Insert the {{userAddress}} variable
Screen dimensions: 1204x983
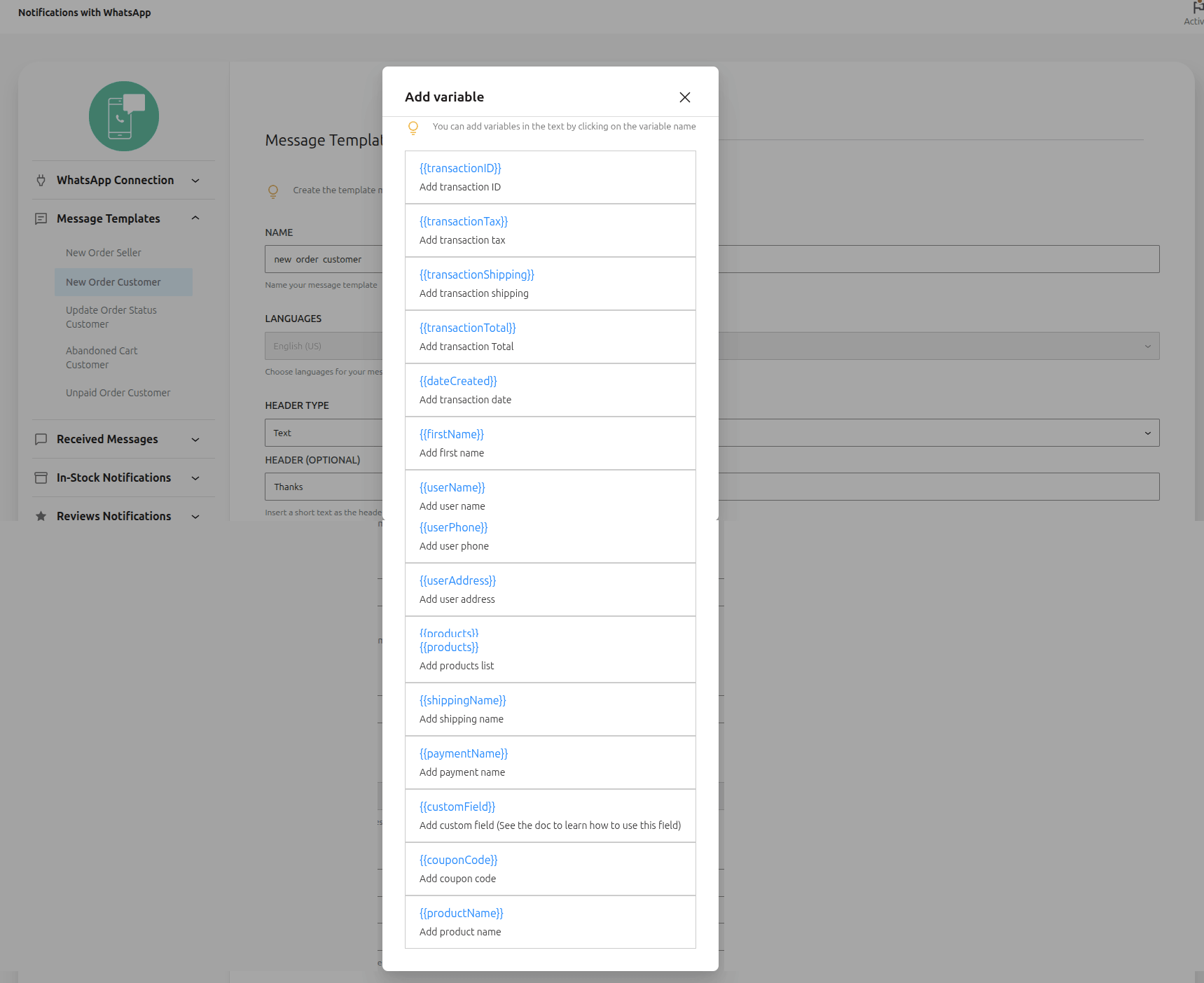point(458,580)
